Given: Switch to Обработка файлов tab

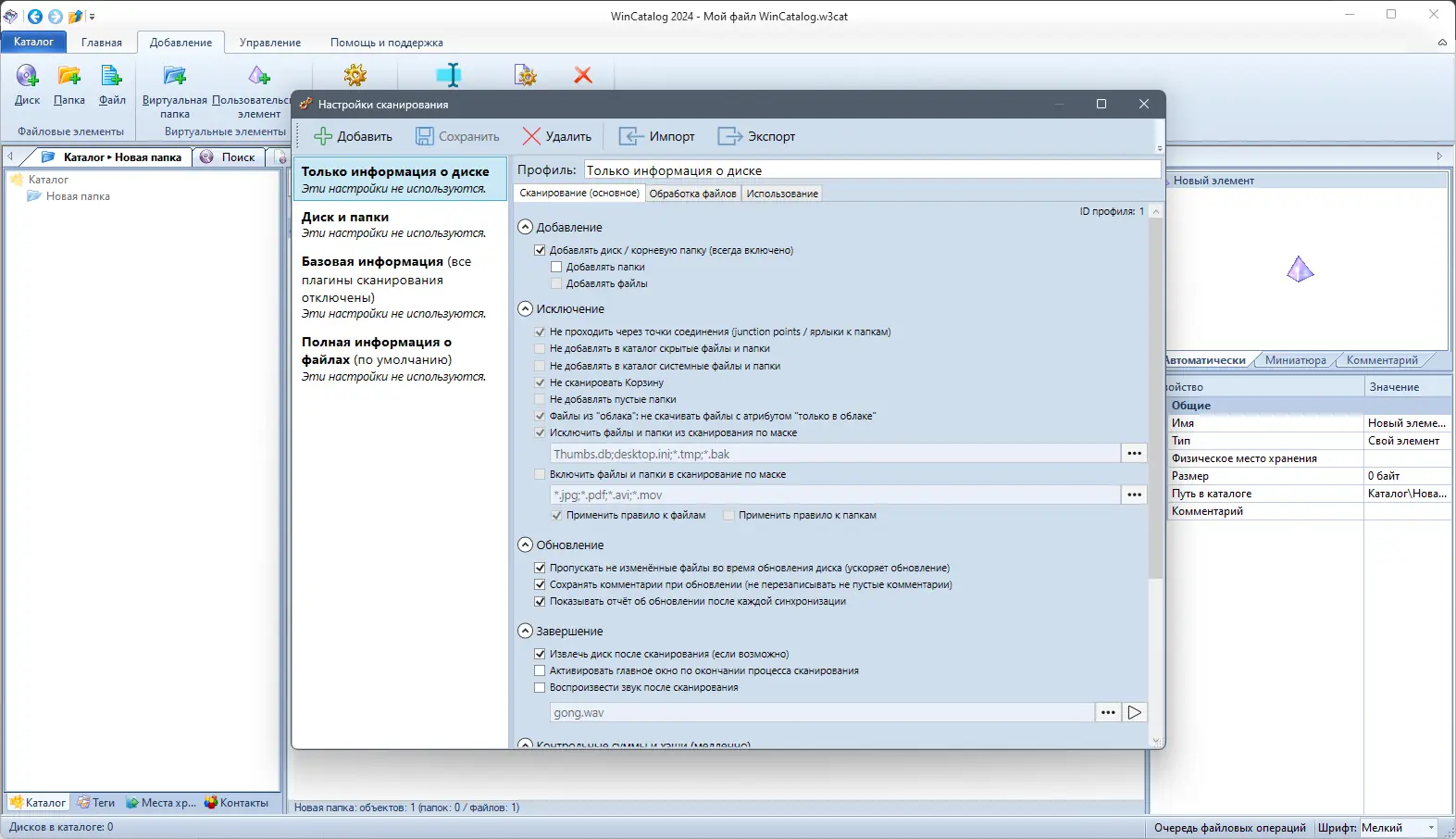Looking at the screenshot, I should coord(693,194).
